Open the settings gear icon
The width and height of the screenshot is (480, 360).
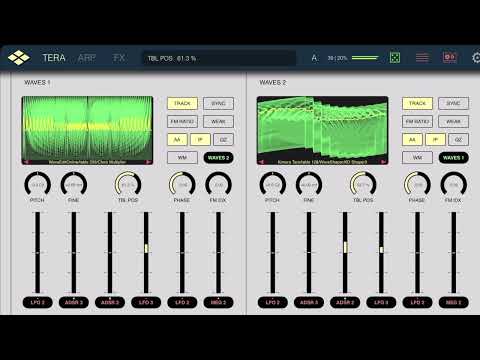476,58
